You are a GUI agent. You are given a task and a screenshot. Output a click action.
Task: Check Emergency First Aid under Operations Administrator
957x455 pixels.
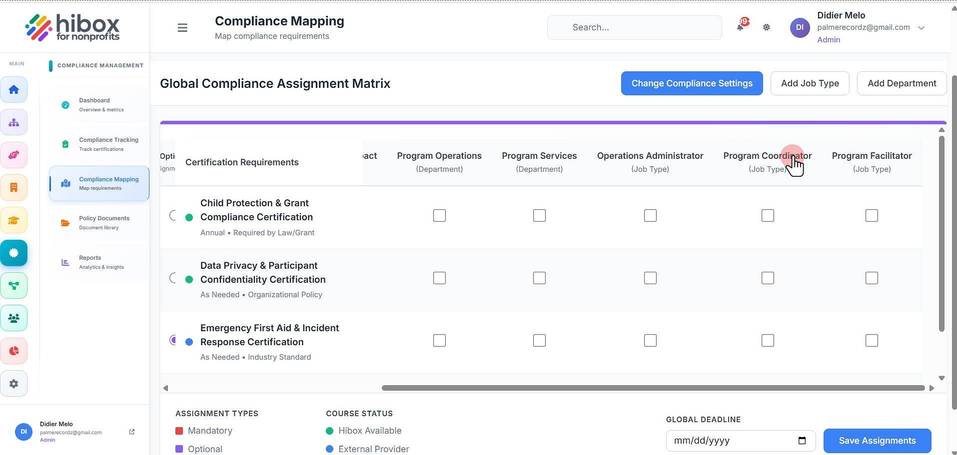(x=651, y=340)
